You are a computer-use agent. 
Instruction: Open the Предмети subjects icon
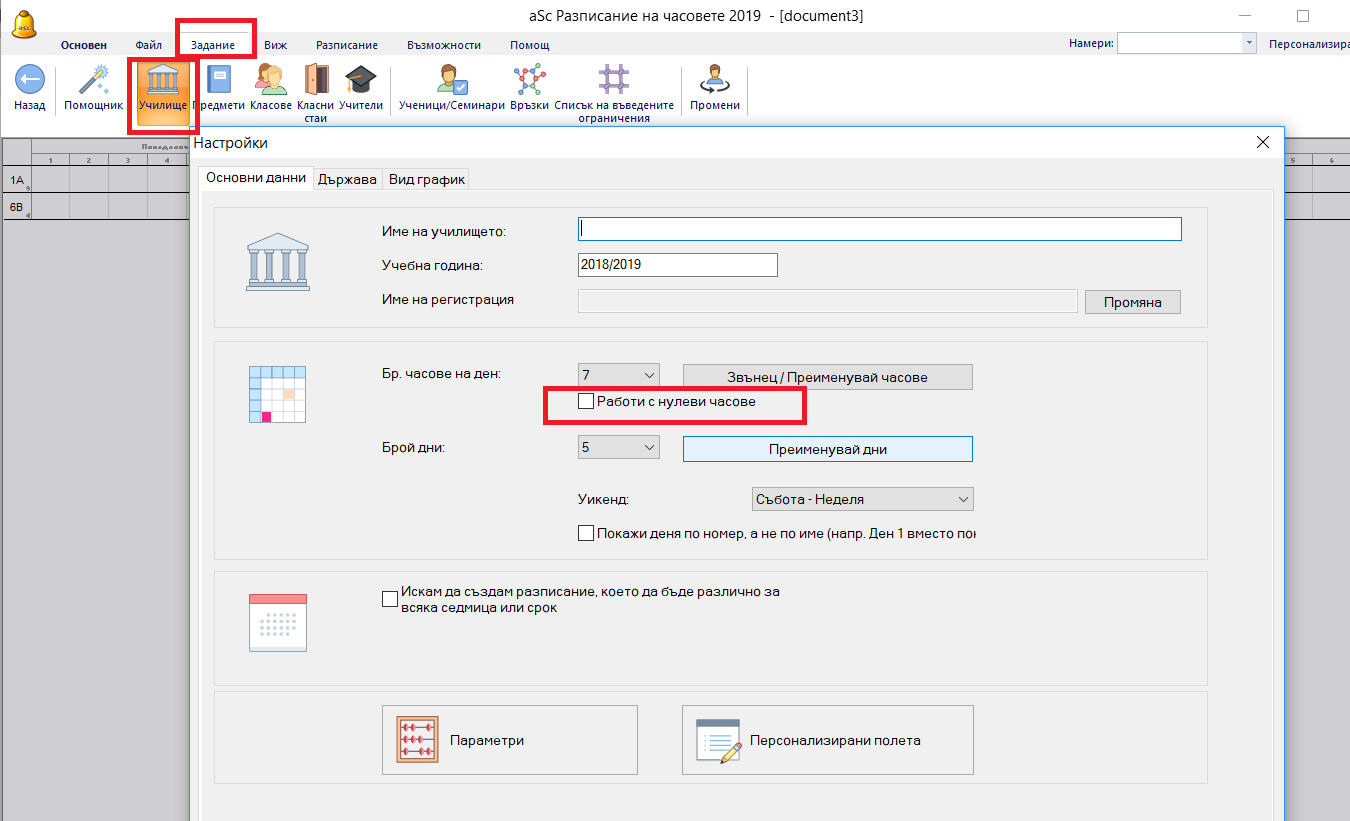pos(218,81)
